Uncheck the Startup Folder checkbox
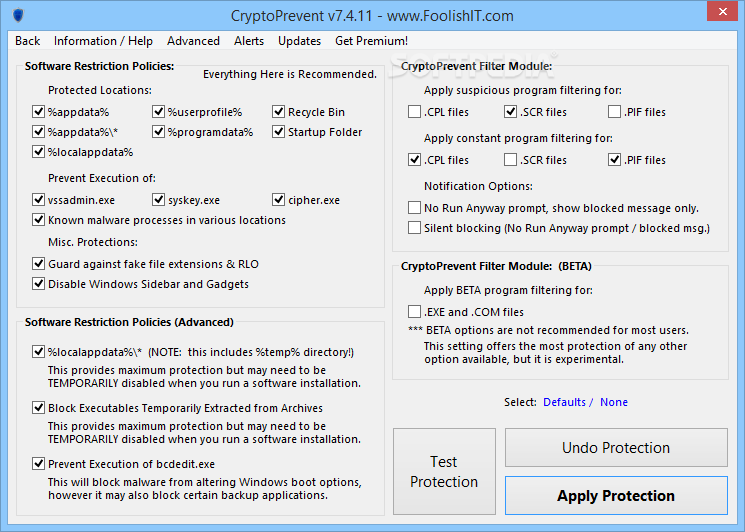 tap(278, 132)
